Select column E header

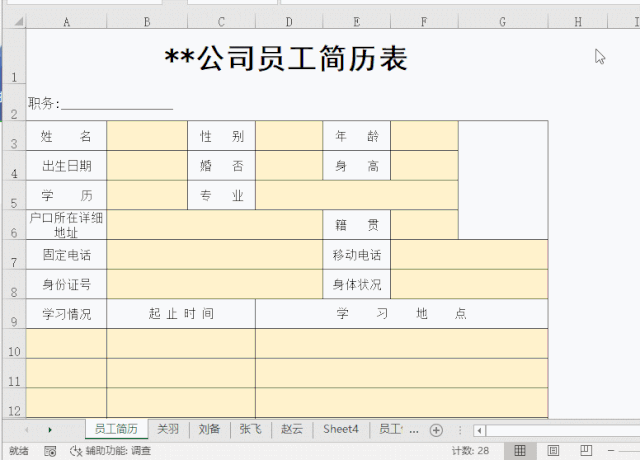tap(357, 22)
